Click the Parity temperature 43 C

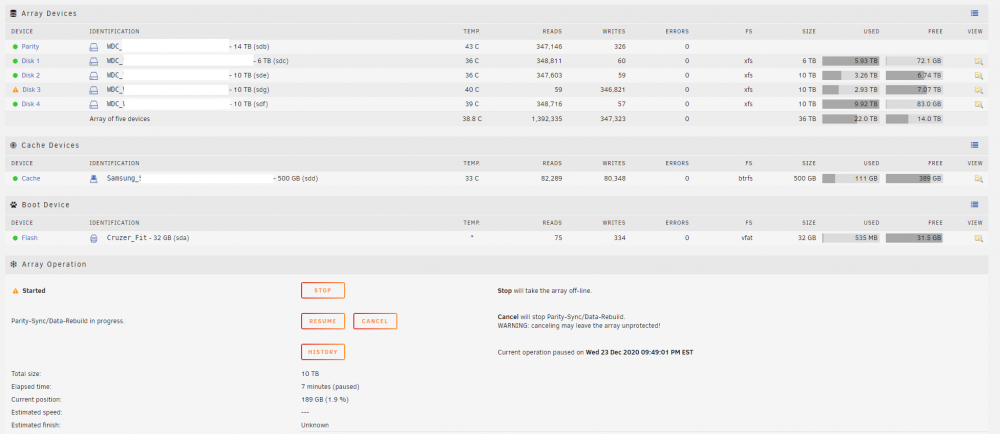pyautogui.click(x=472, y=47)
